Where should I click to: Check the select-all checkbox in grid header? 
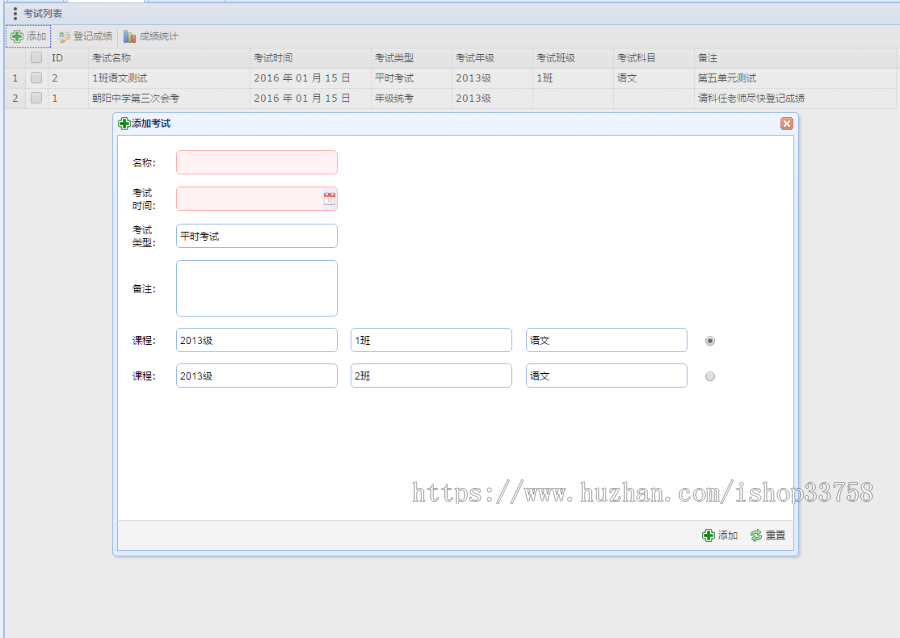(x=36, y=58)
